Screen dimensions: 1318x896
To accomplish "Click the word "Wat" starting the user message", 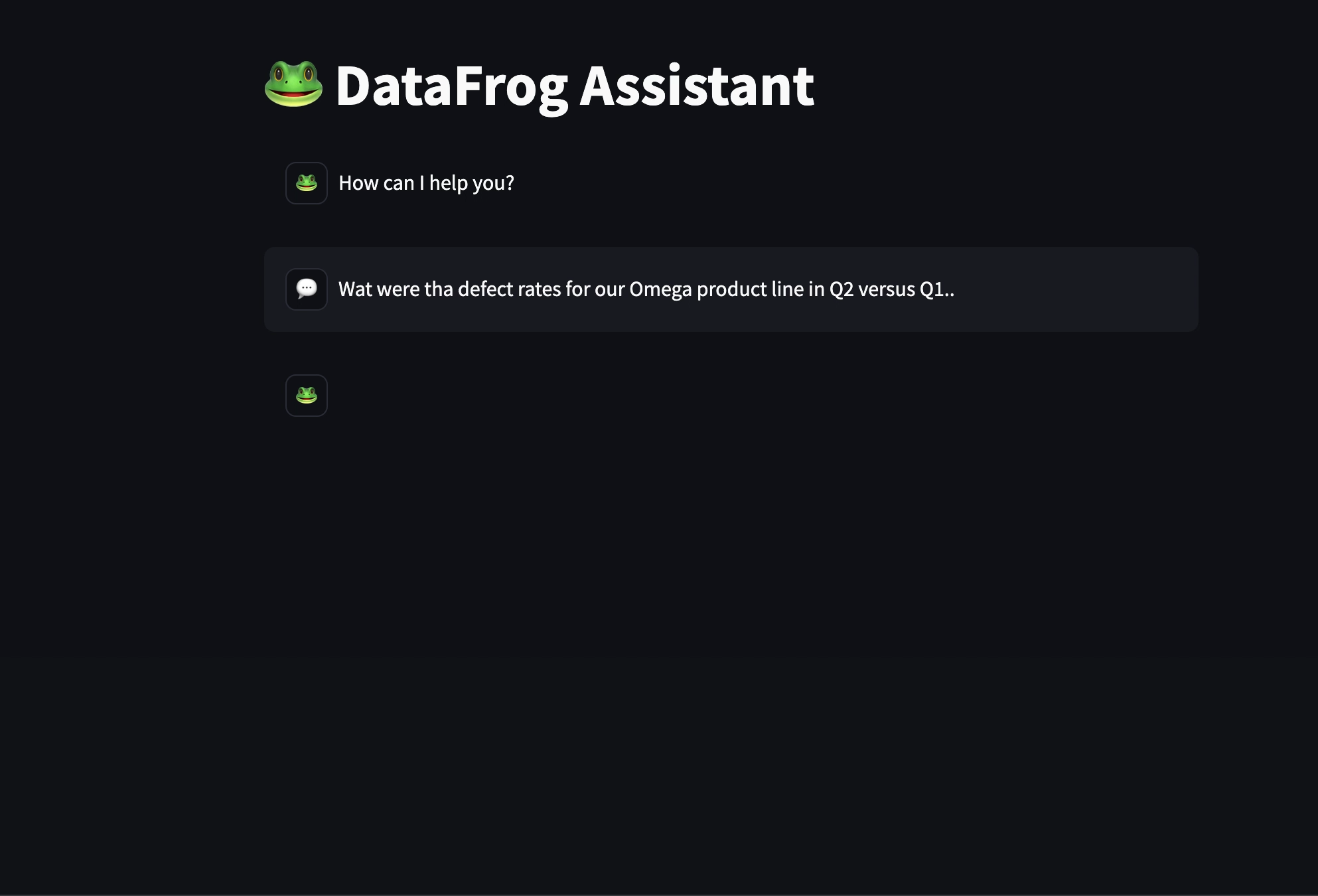I will 355,289.
